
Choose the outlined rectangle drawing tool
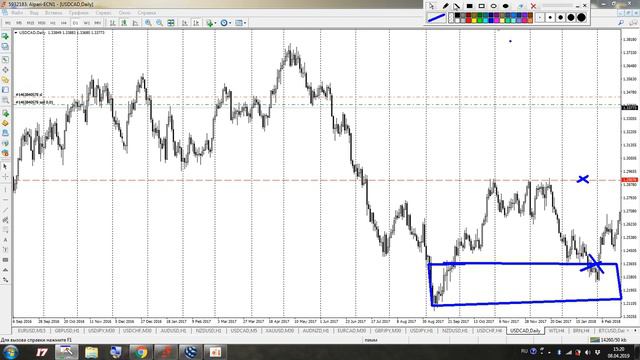pos(482,6)
